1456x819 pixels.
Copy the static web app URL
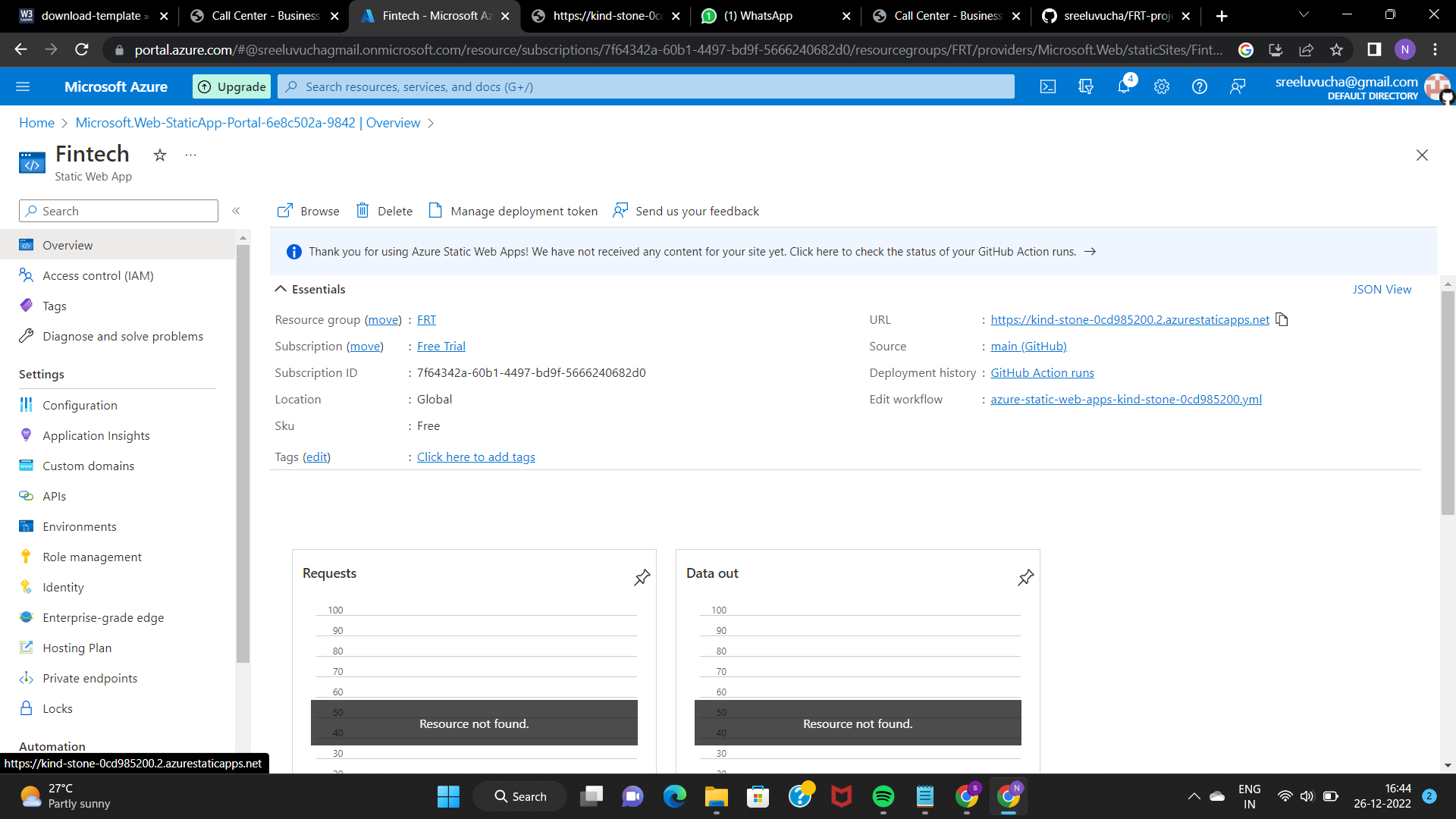pos(1282,319)
